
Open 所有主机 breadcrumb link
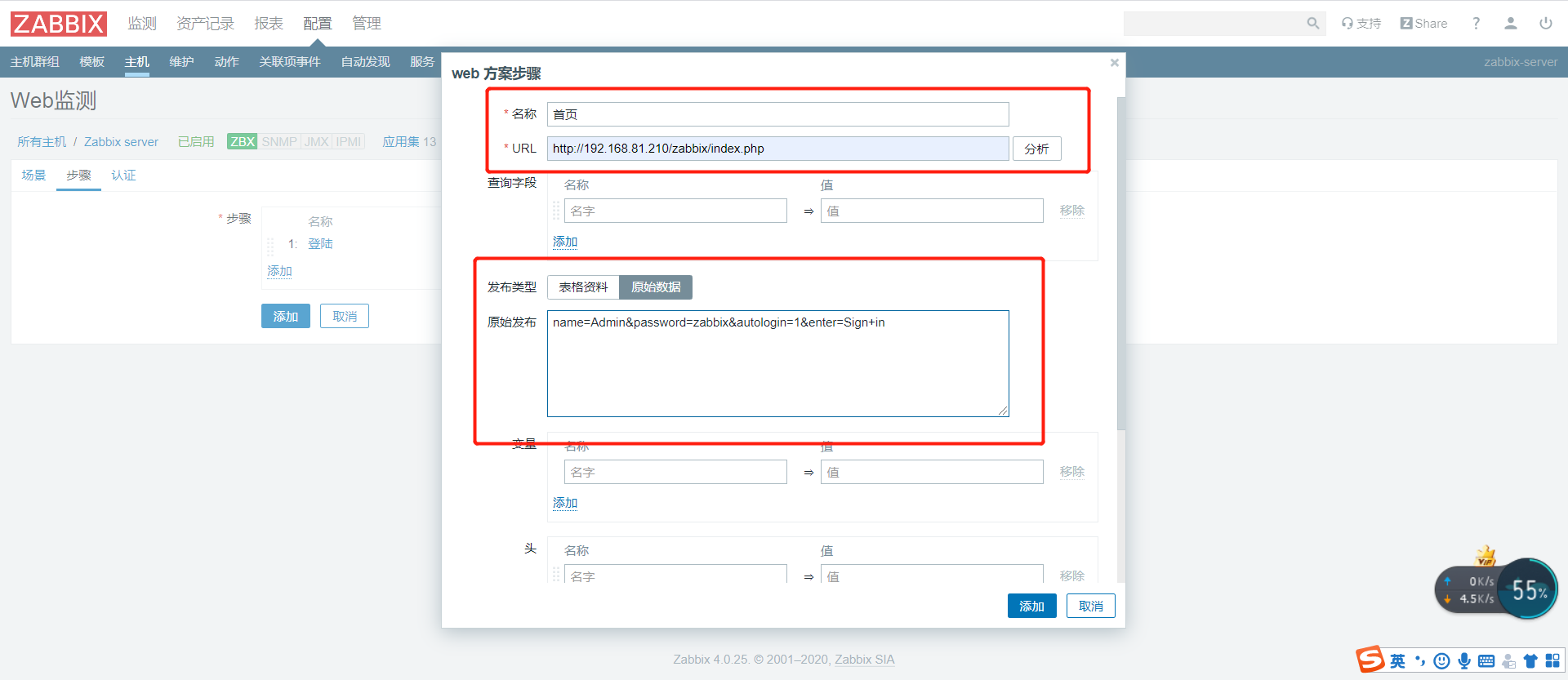(42, 142)
